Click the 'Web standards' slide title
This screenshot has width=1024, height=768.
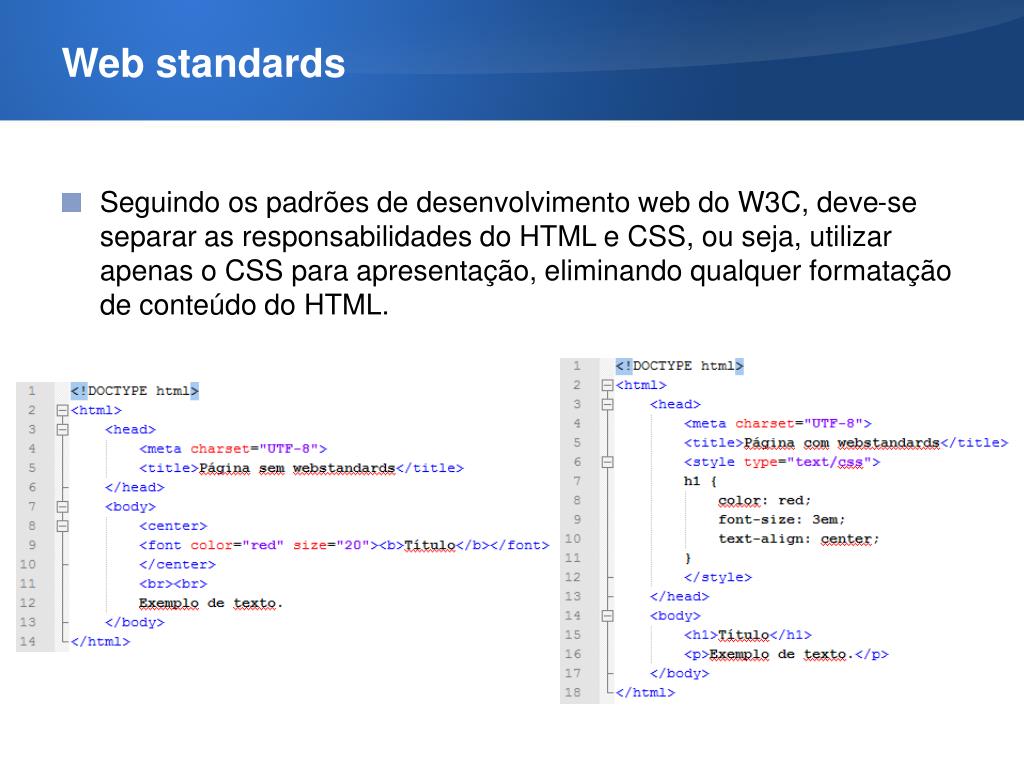click(204, 63)
